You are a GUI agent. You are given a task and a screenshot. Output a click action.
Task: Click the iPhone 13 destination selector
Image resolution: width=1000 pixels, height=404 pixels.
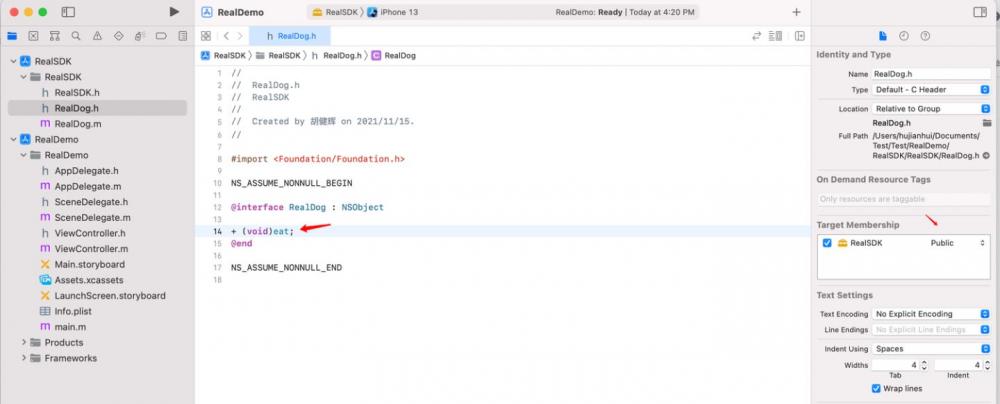click(x=393, y=12)
